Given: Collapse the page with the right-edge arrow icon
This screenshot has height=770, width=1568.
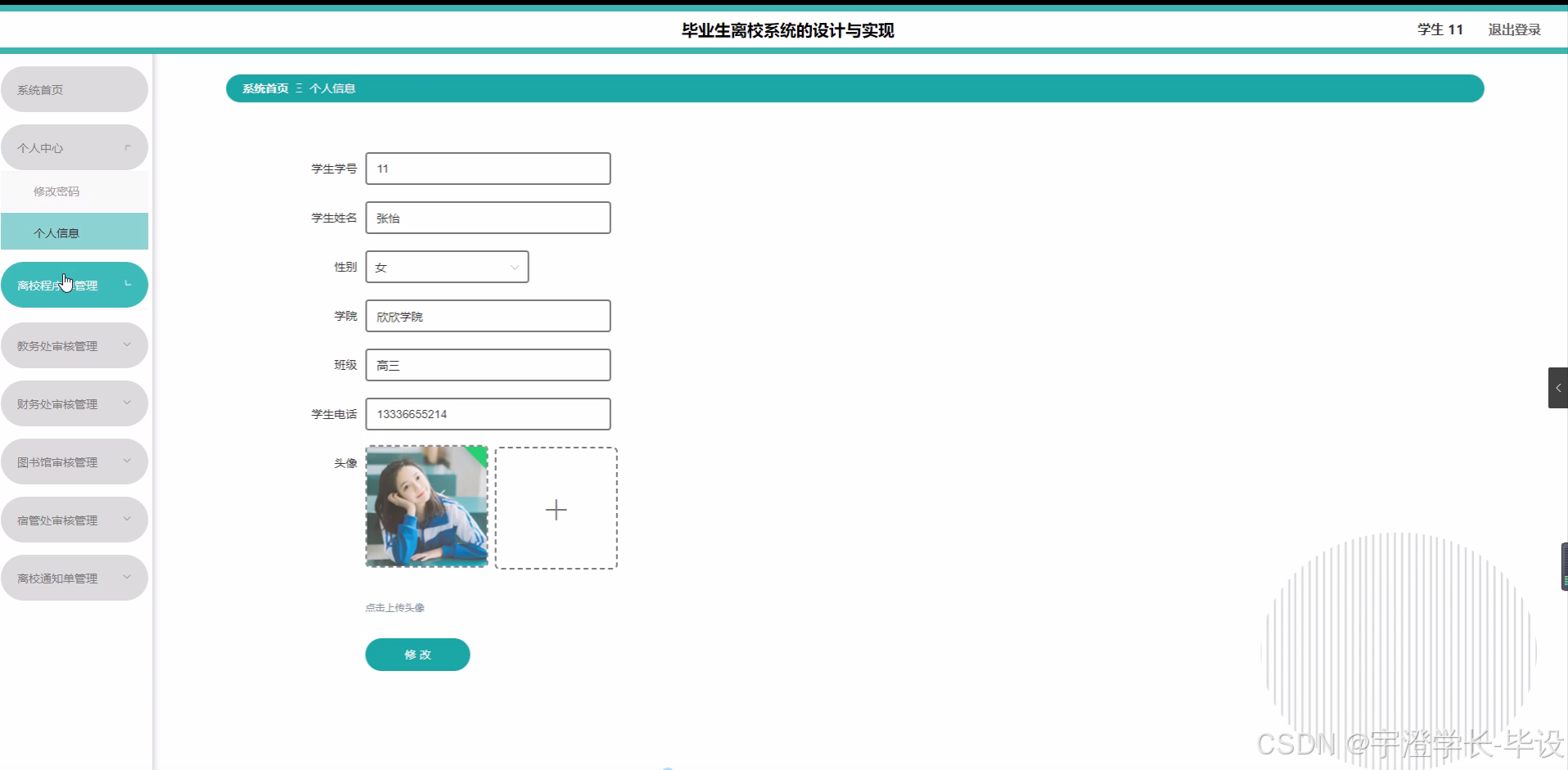Looking at the screenshot, I should pyautogui.click(x=1558, y=387).
